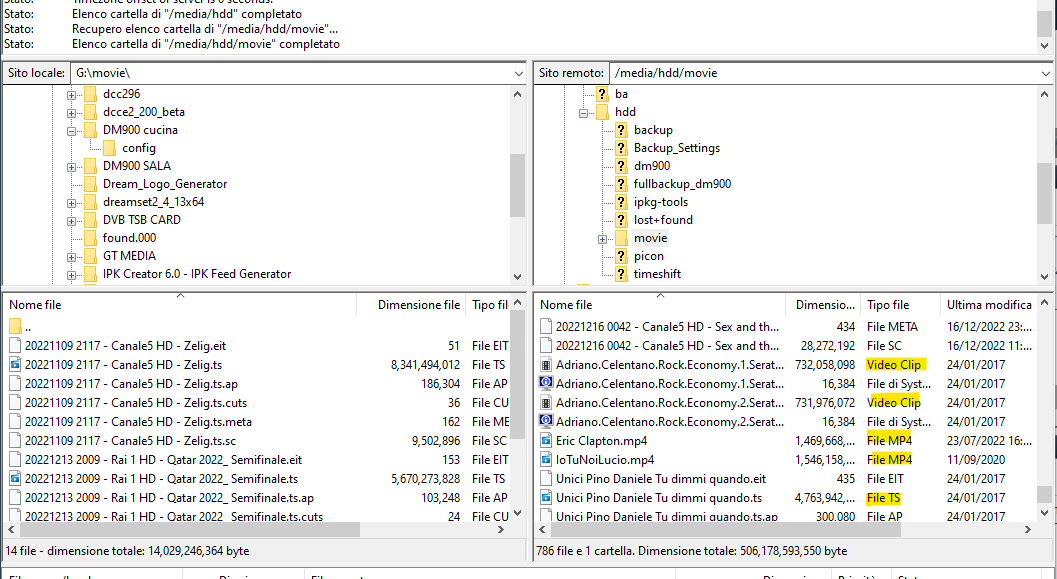Select the config folder icon
1057x579 pixels.
click(109, 148)
